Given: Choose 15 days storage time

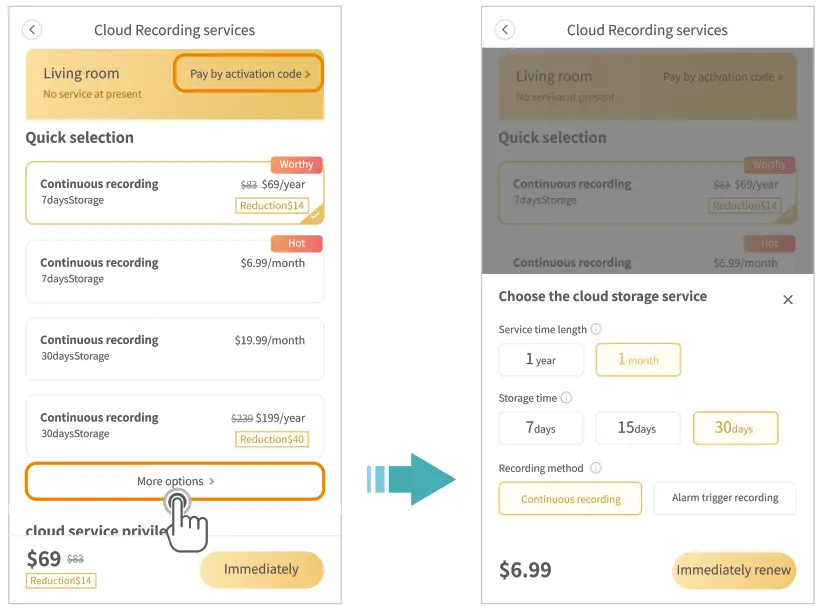Looking at the screenshot, I should click(638, 428).
